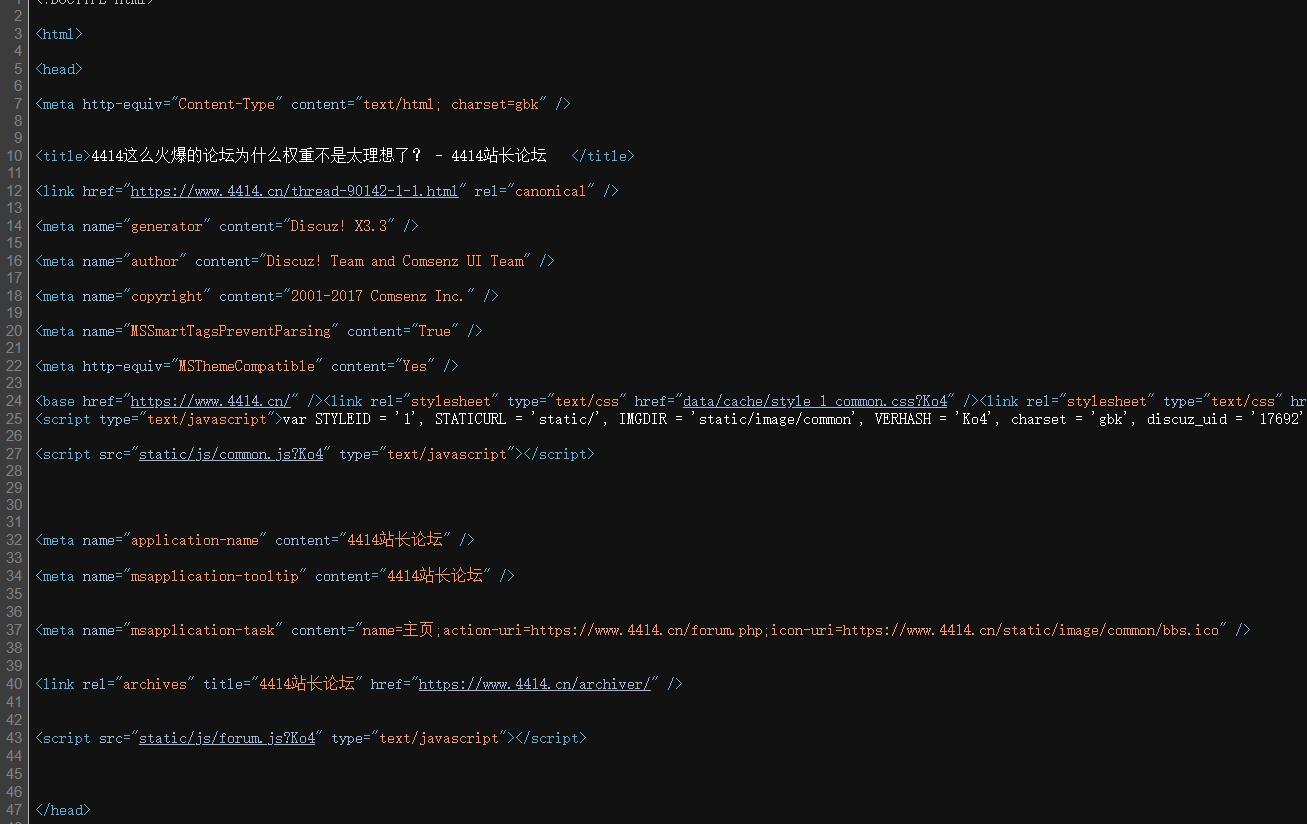Click the discuz_uid = '17692' text
This screenshot has height=824, width=1307.
point(1226,419)
